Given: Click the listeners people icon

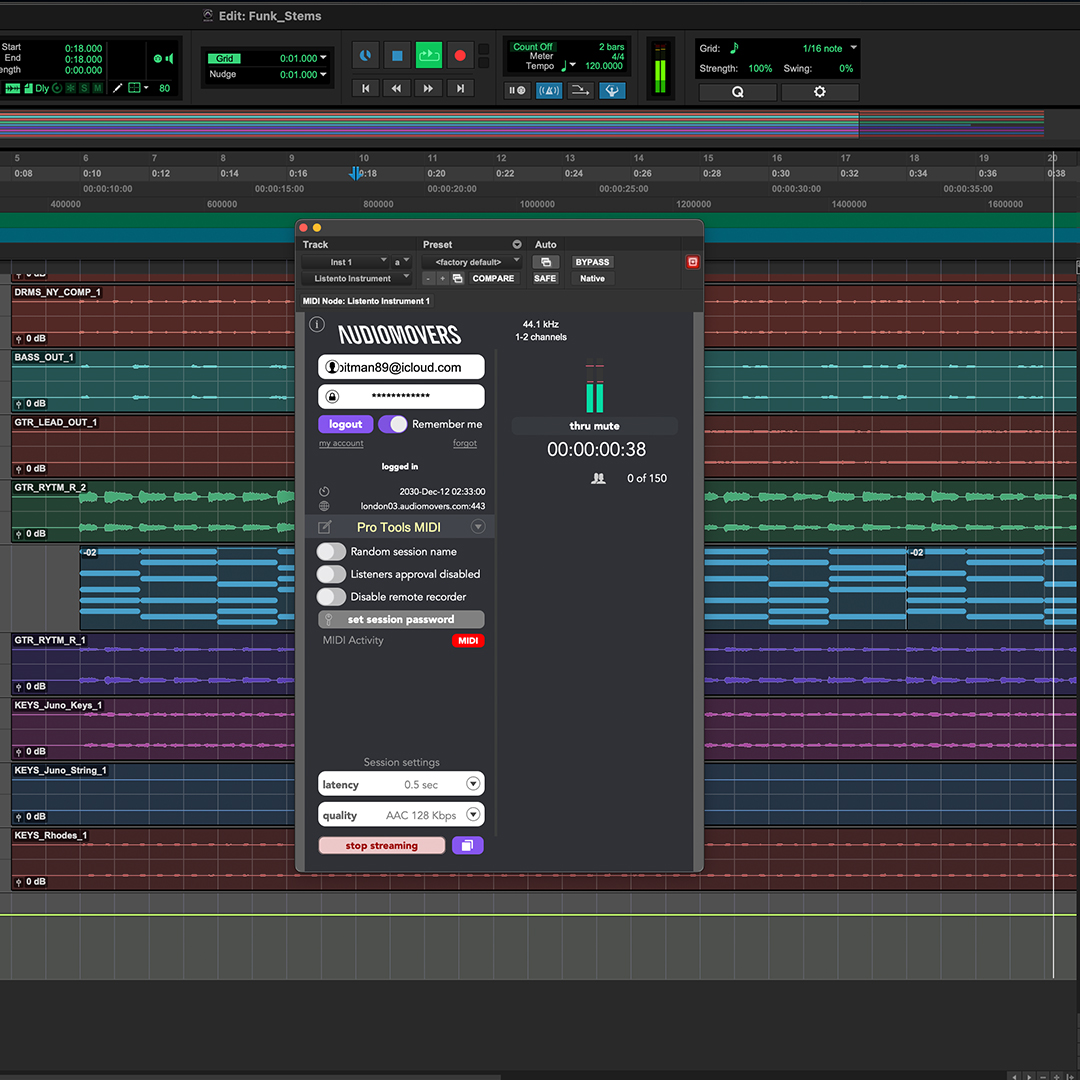Looking at the screenshot, I should [x=599, y=478].
